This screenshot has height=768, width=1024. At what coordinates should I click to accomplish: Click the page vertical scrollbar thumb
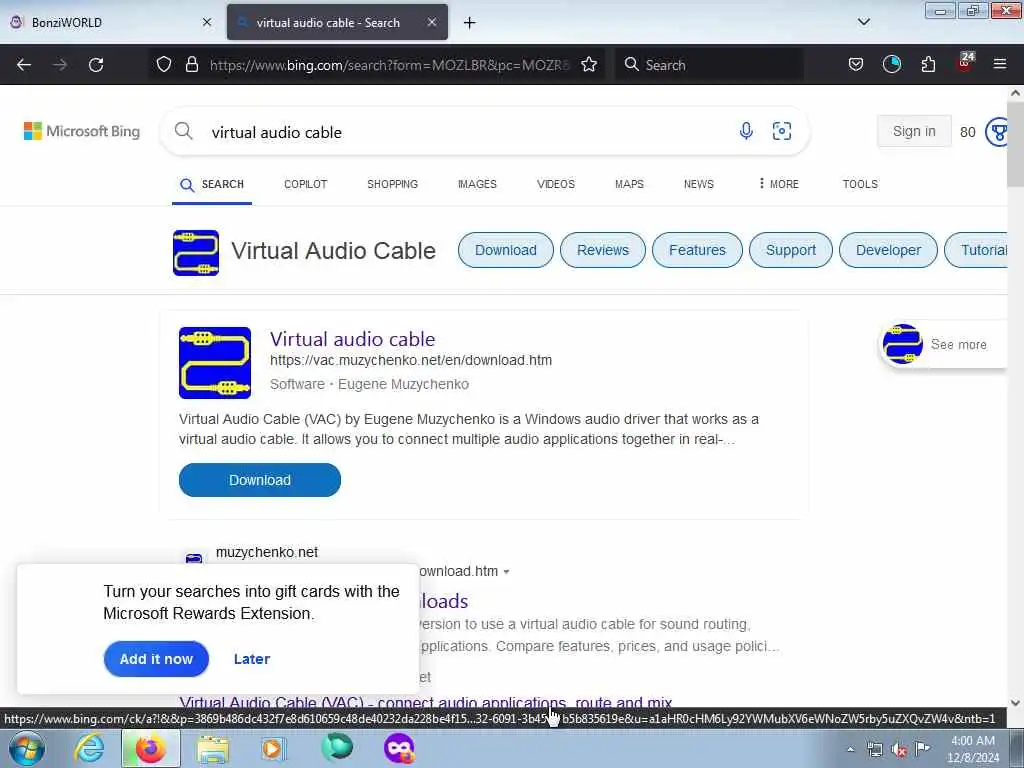click(1015, 144)
